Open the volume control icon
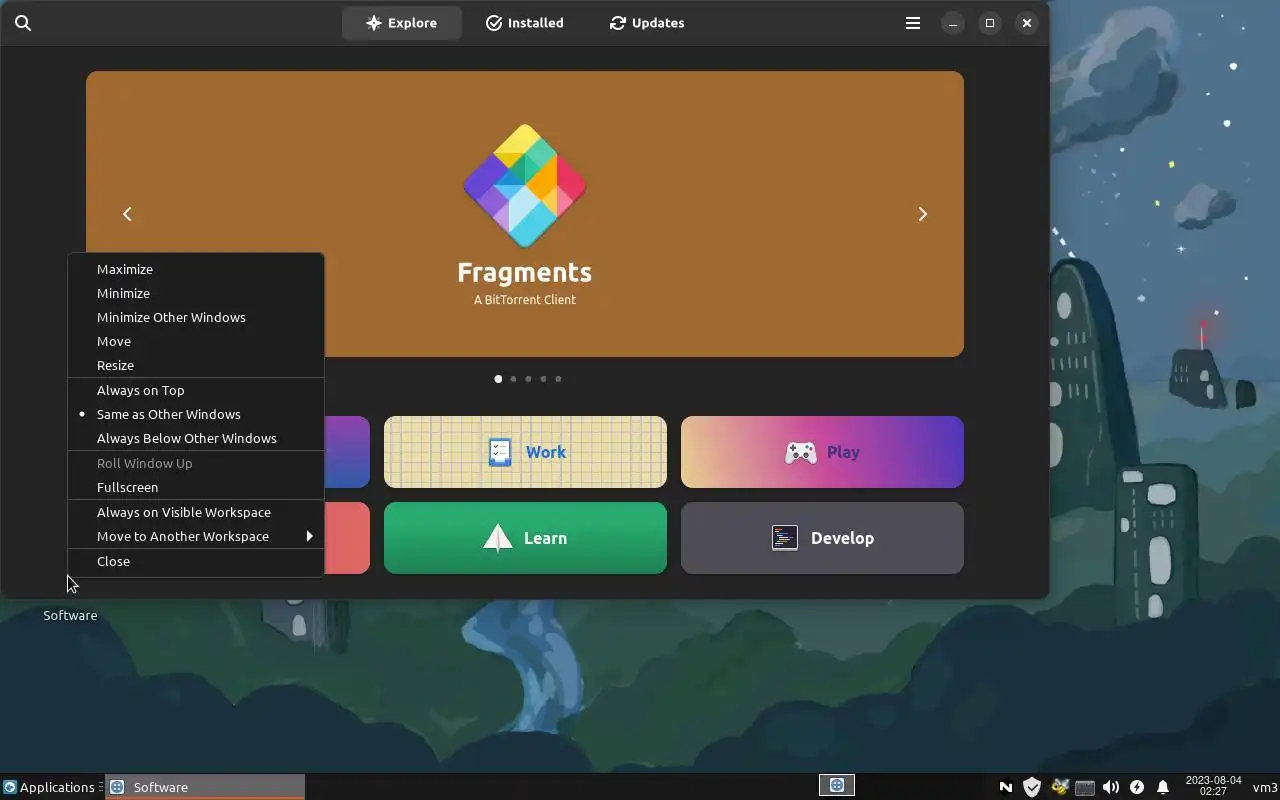Image resolution: width=1280 pixels, height=800 pixels. point(1111,787)
